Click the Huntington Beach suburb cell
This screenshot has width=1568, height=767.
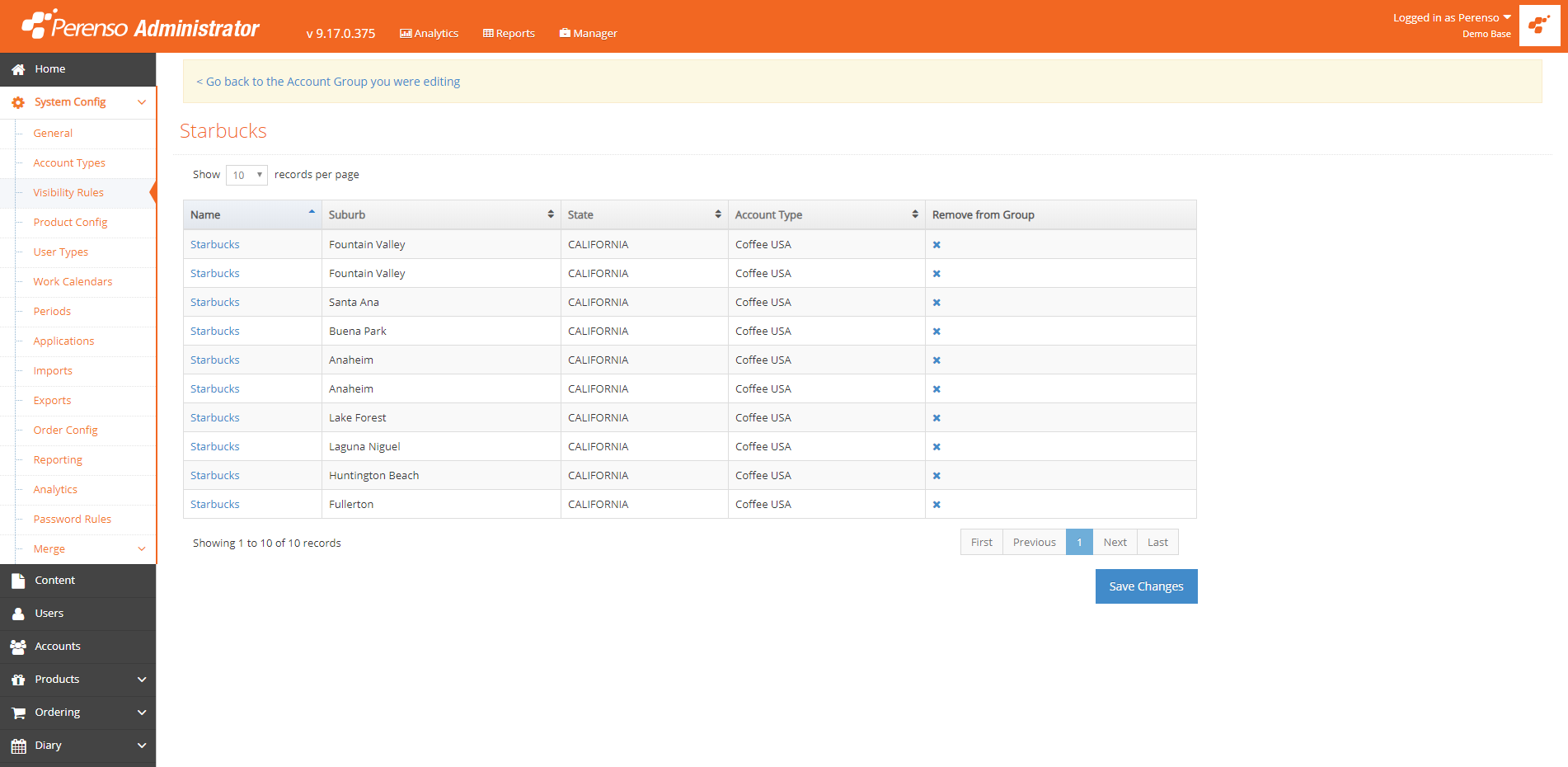pos(441,476)
